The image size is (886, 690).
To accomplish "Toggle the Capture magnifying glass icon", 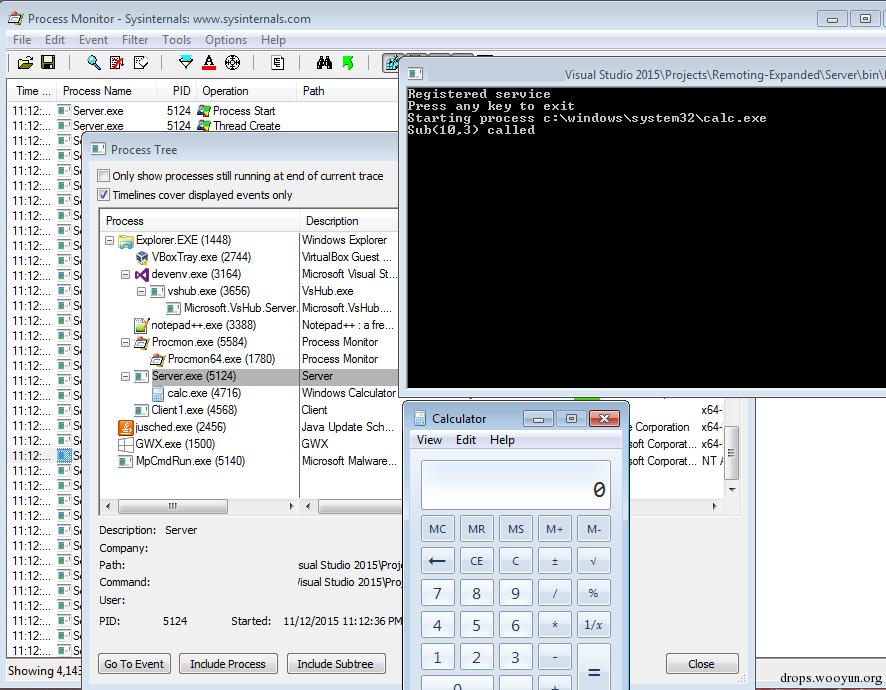I will pyautogui.click(x=93, y=63).
